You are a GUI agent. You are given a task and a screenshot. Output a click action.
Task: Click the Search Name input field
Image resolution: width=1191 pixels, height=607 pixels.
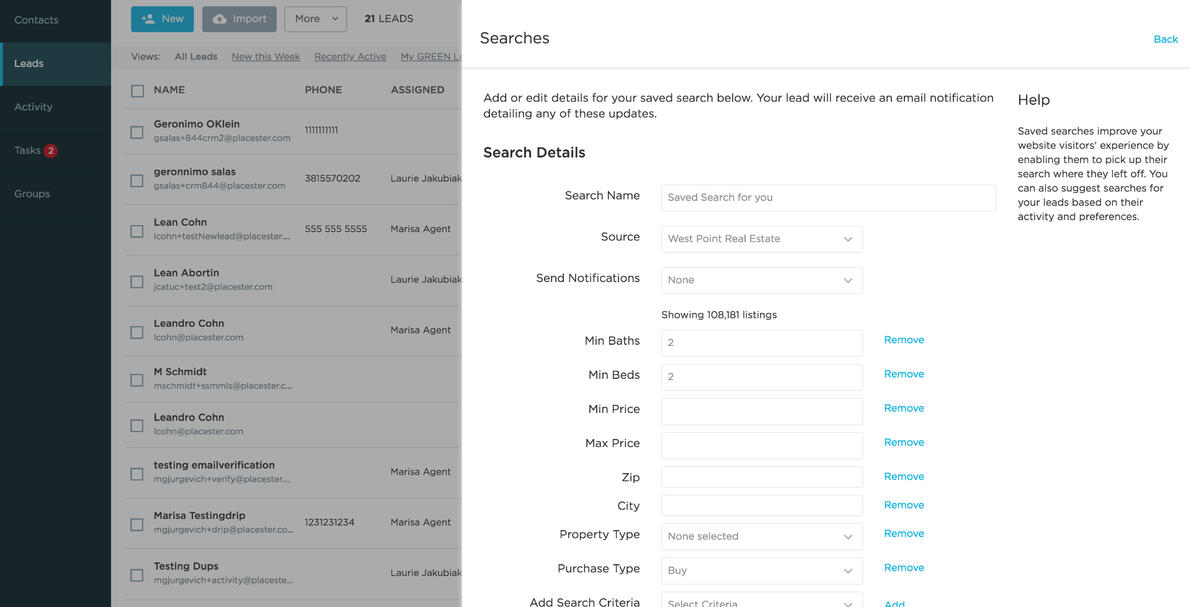pos(827,198)
